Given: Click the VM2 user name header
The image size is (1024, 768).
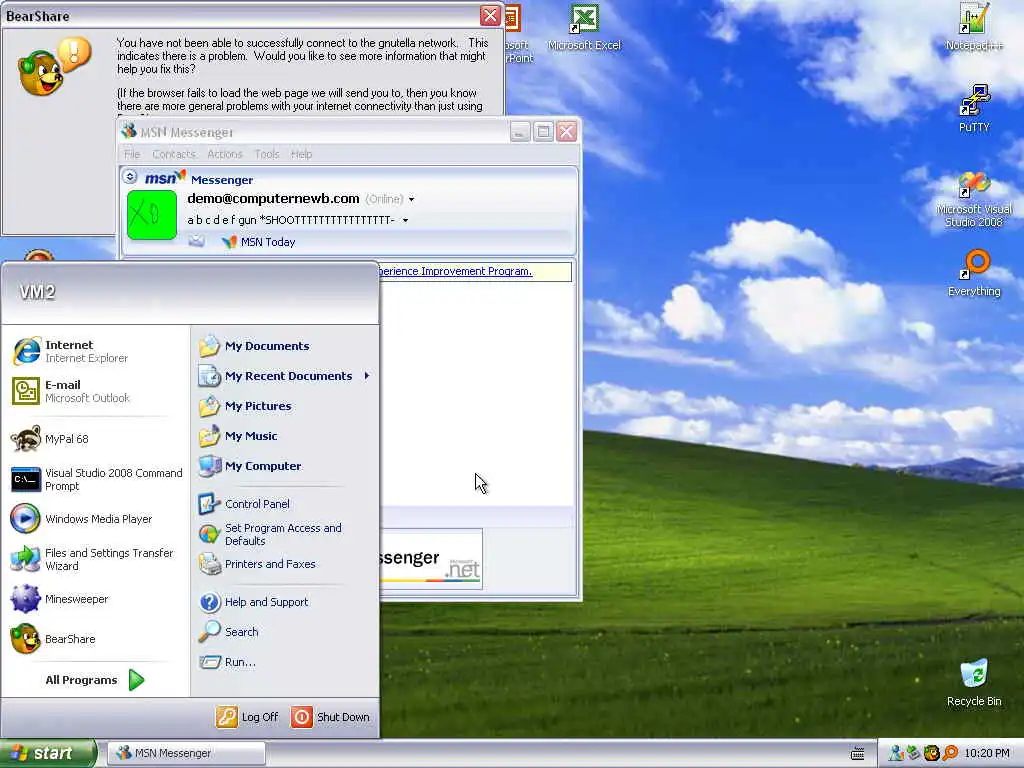Looking at the screenshot, I should [x=37, y=292].
